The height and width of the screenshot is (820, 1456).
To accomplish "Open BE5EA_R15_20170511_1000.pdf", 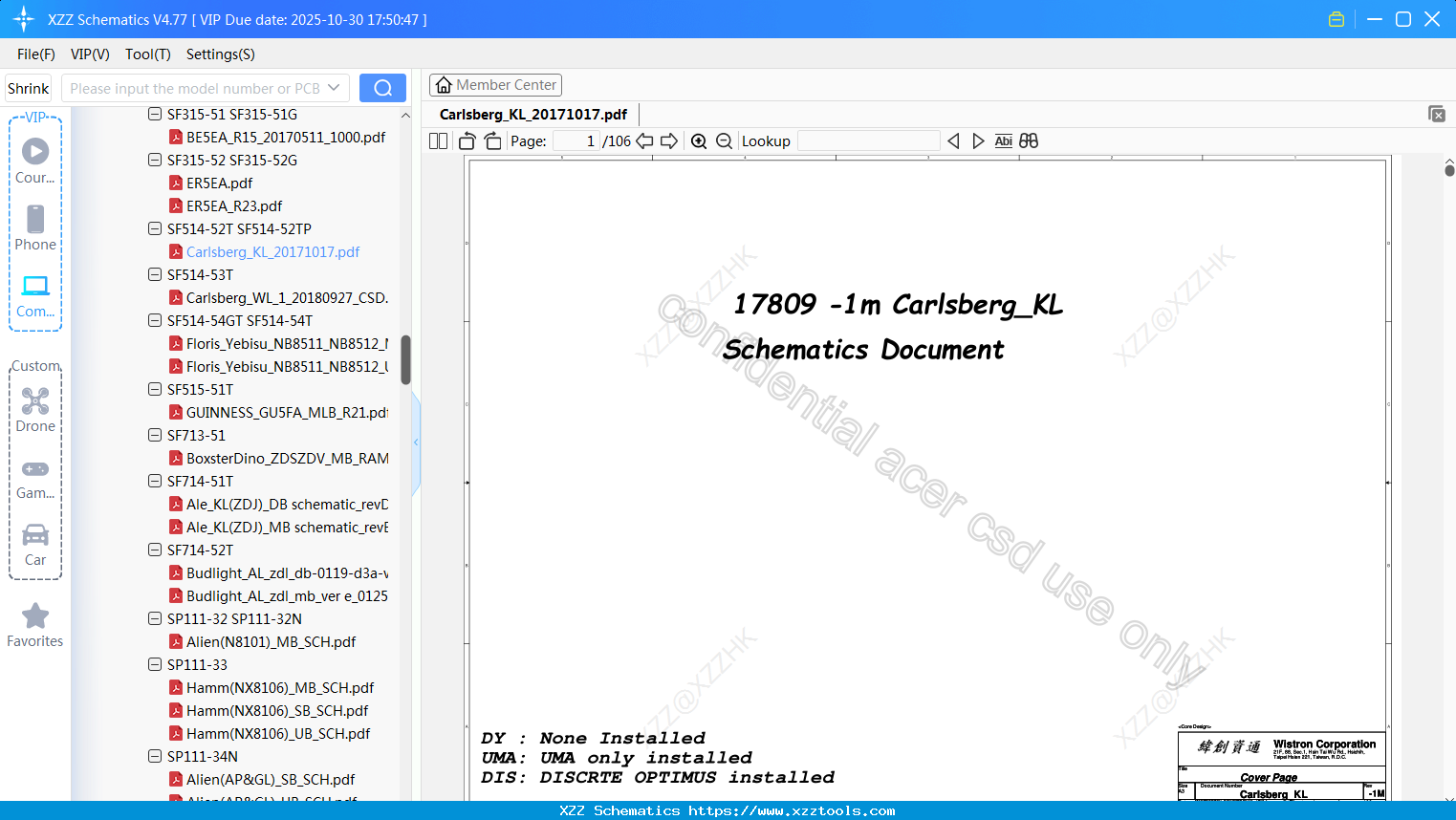I will click(286, 137).
